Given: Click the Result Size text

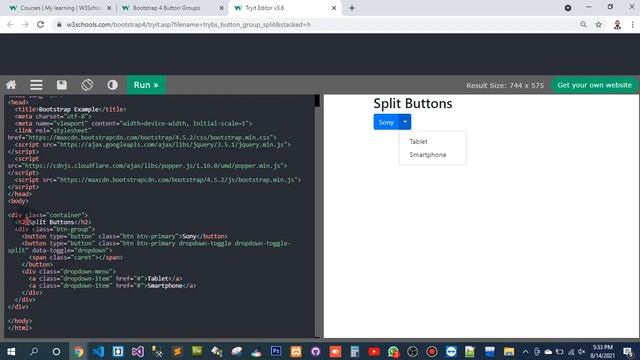Looking at the screenshot, I should (505, 85).
